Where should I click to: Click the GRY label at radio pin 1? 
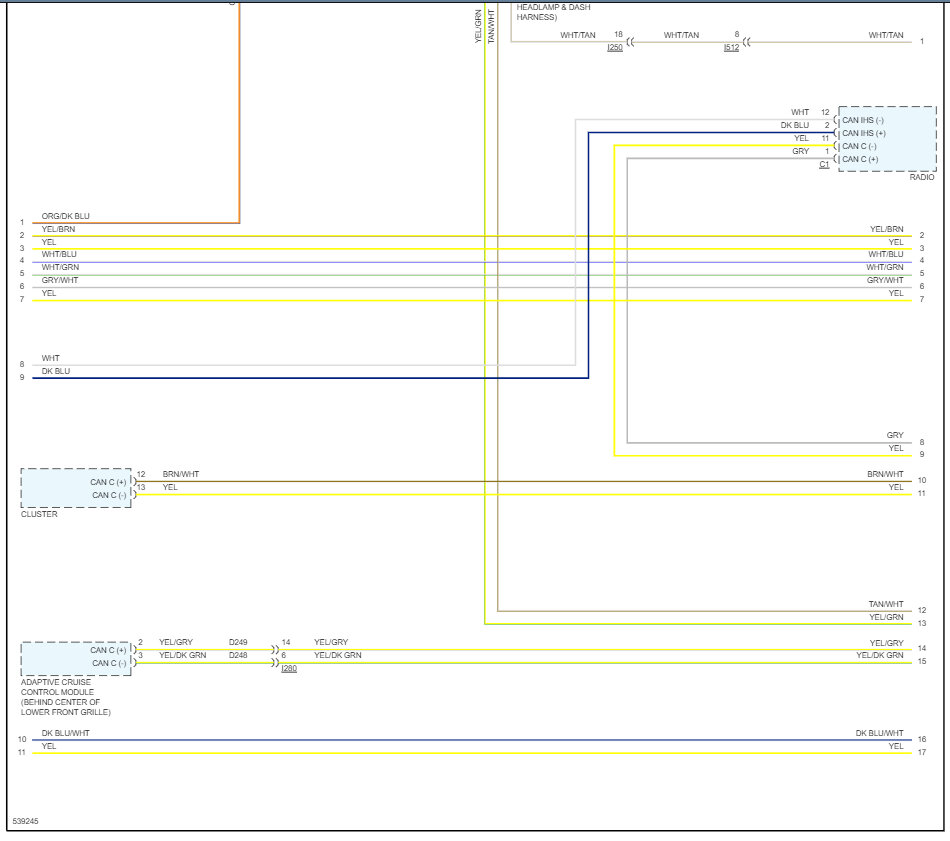click(x=800, y=151)
